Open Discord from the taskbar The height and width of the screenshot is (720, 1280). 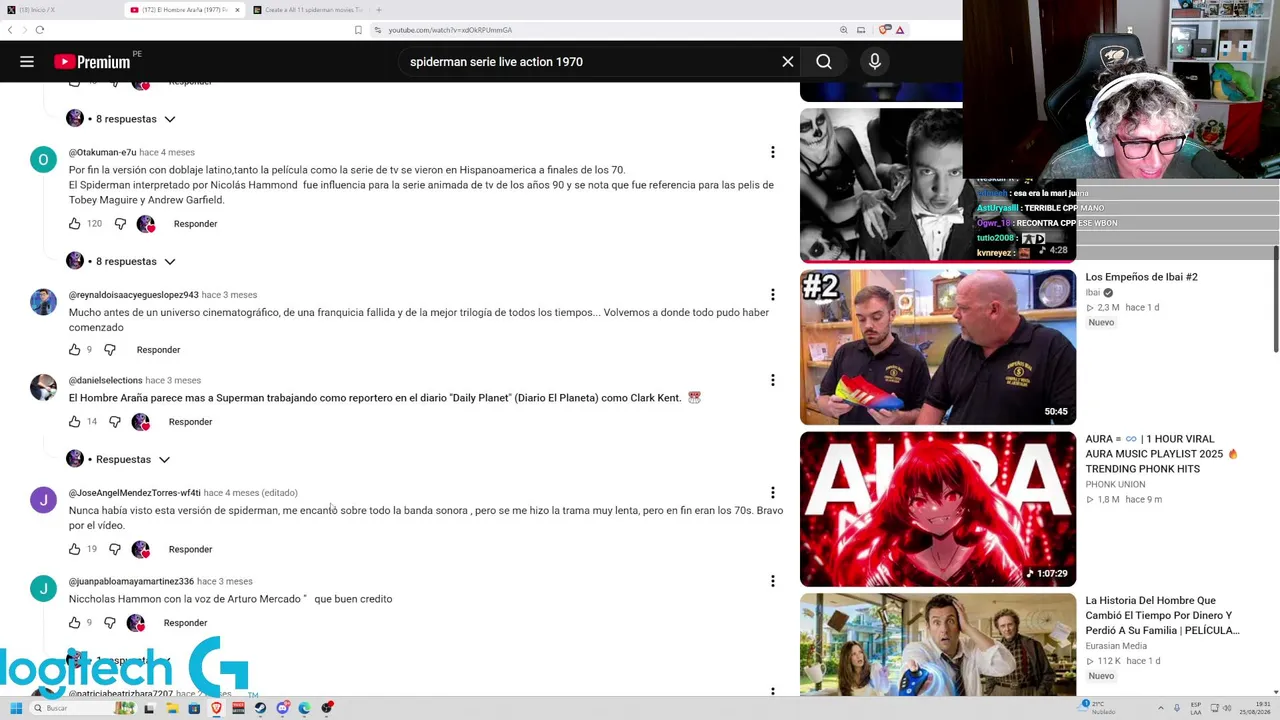[x=283, y=708]
